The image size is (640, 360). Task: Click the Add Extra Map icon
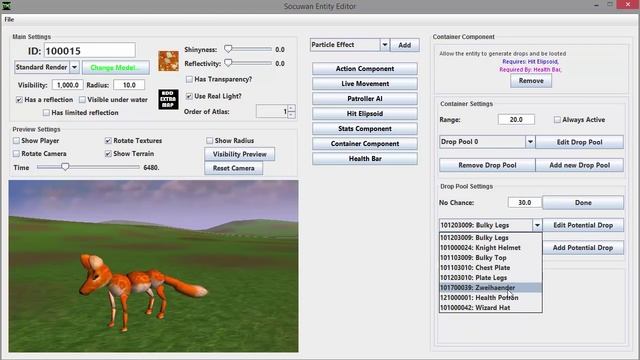[168, 99]
